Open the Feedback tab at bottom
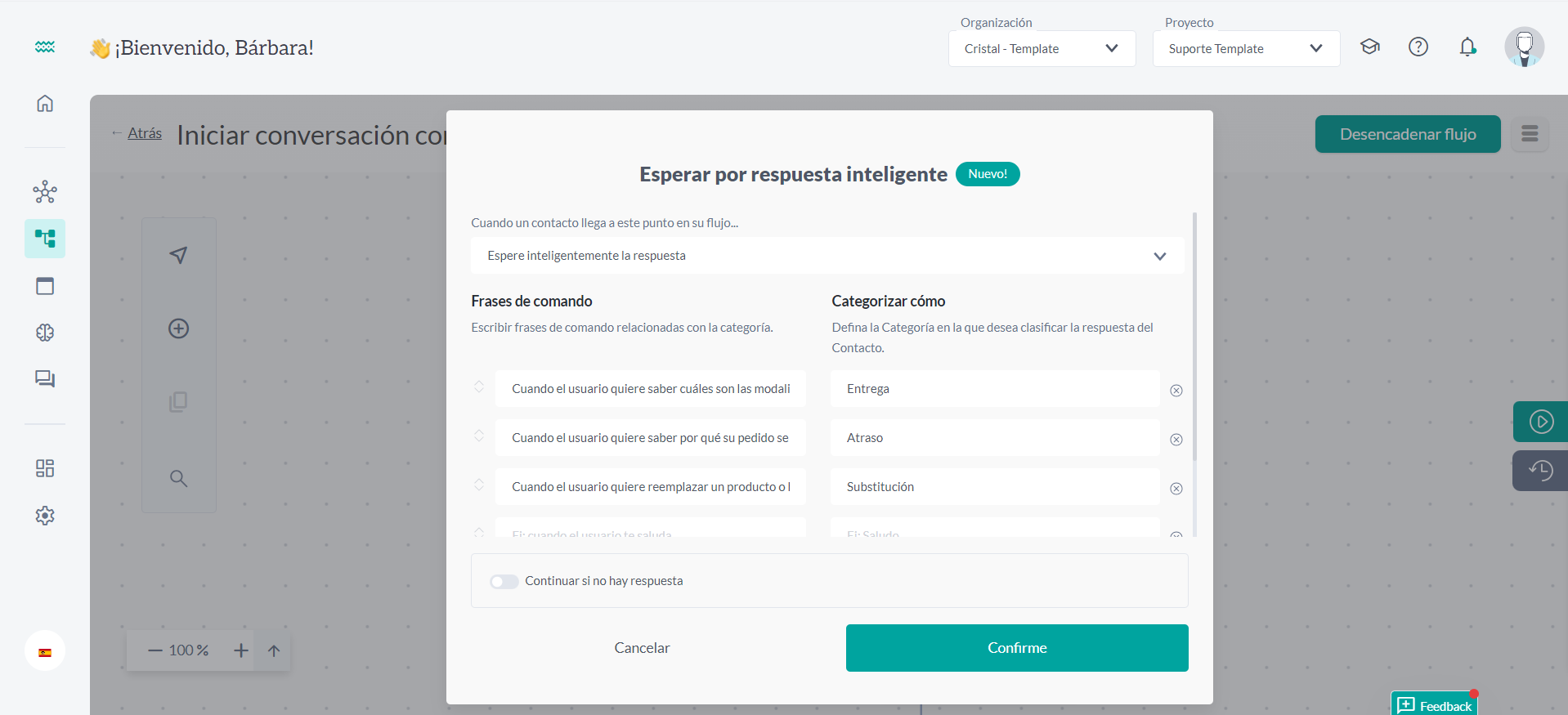The image size is (1568, 715). coord(1435,705)
